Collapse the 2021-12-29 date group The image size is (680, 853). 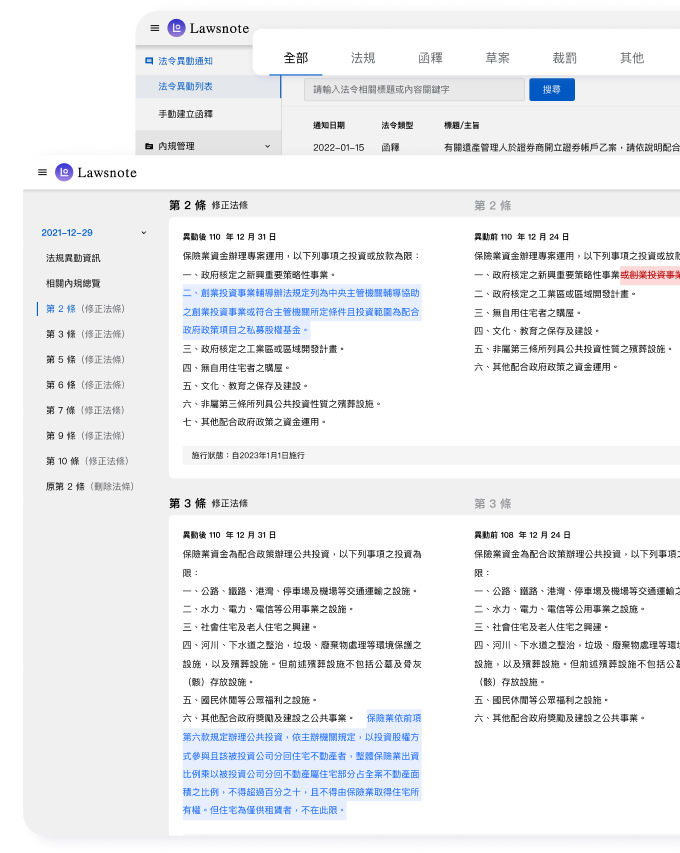pyautogui.click(x=144, y=232)
